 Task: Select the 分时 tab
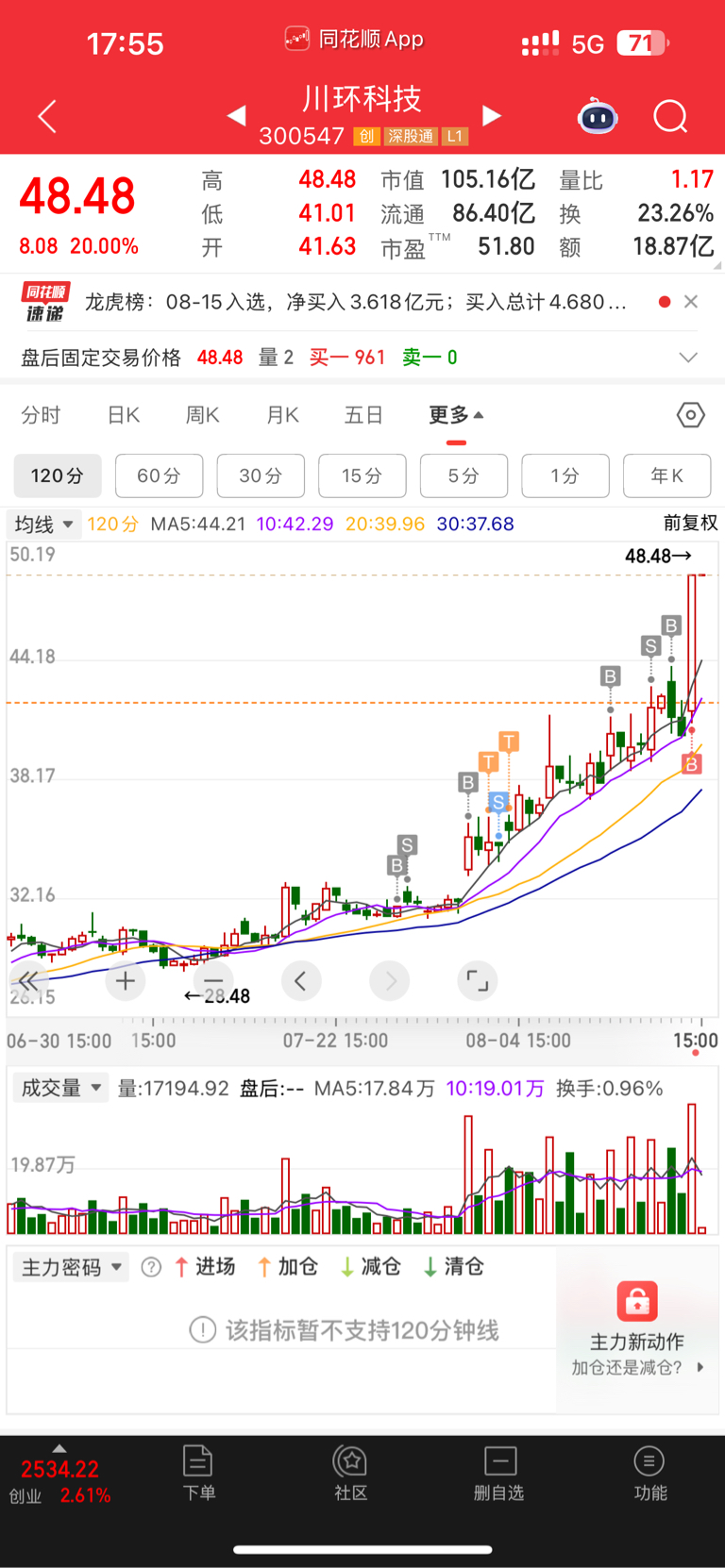41,415
